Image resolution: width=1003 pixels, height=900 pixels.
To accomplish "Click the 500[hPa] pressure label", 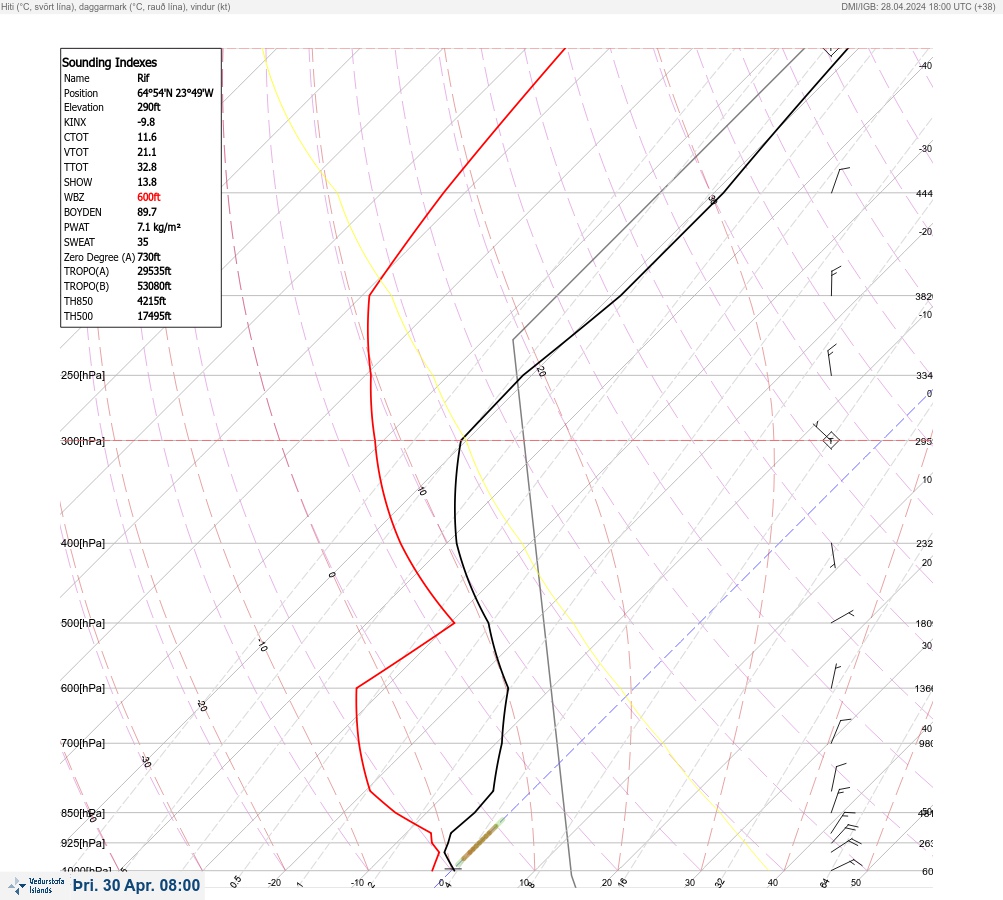I will [x=83, y=623].
